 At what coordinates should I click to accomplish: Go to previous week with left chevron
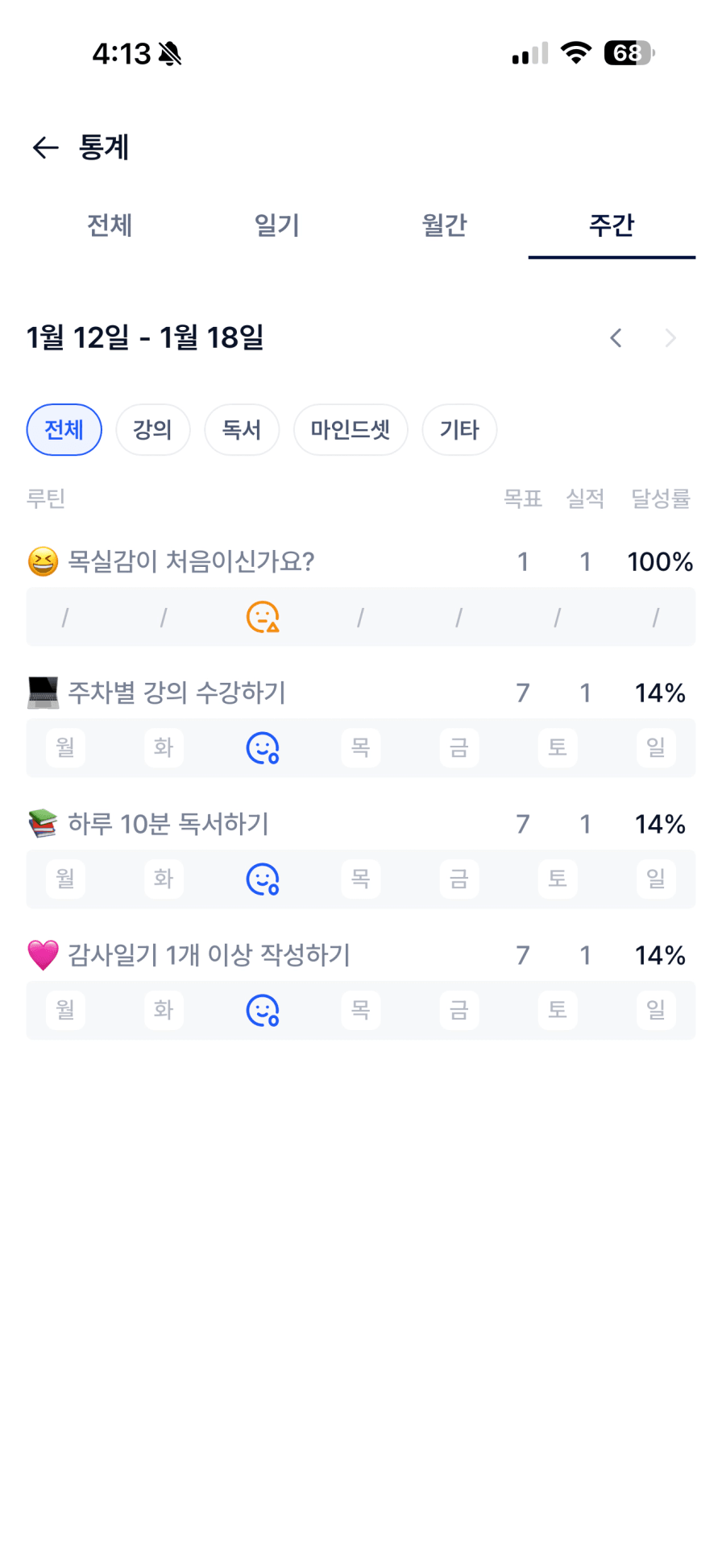click(616, 338)
